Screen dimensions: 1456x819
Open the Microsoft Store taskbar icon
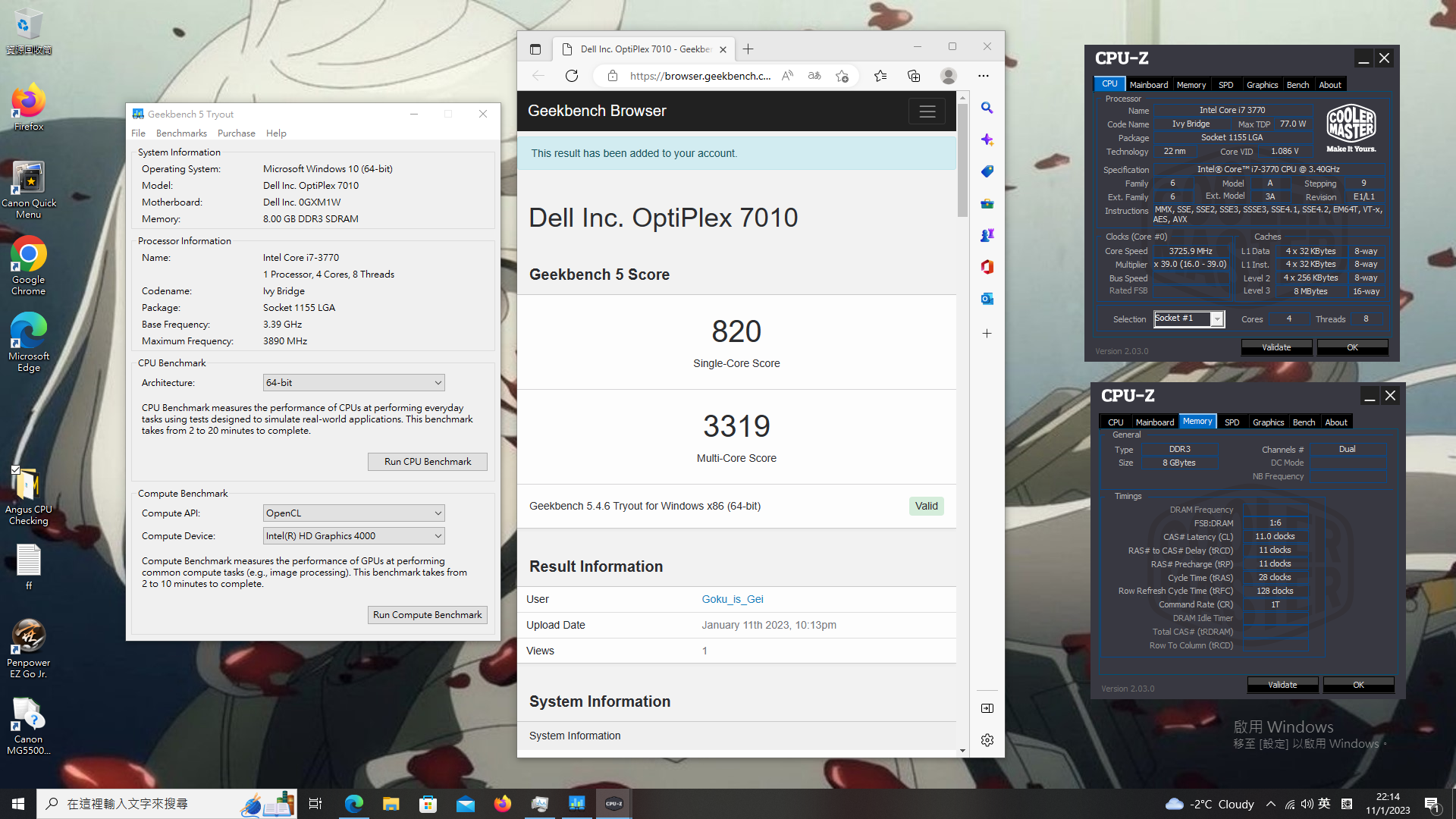pos(428,804)
